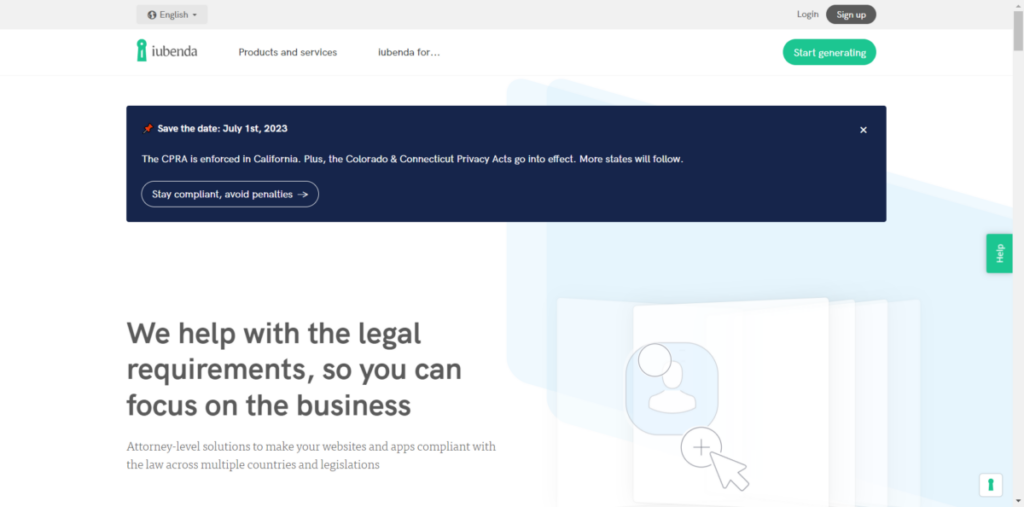Click Stay compliant, avoid penalties button

pyautogui.click(x=230, y=194)
